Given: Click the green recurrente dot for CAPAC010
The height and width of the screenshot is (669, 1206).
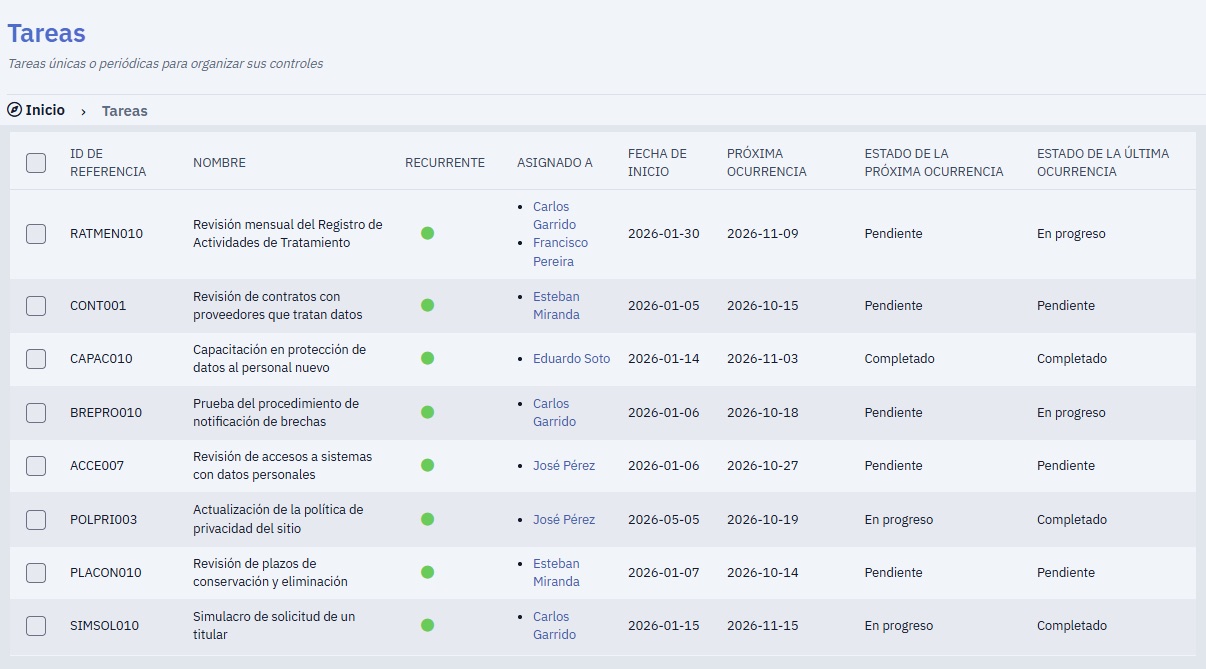Looking at the screenshot, I should (x=428, y=358).
